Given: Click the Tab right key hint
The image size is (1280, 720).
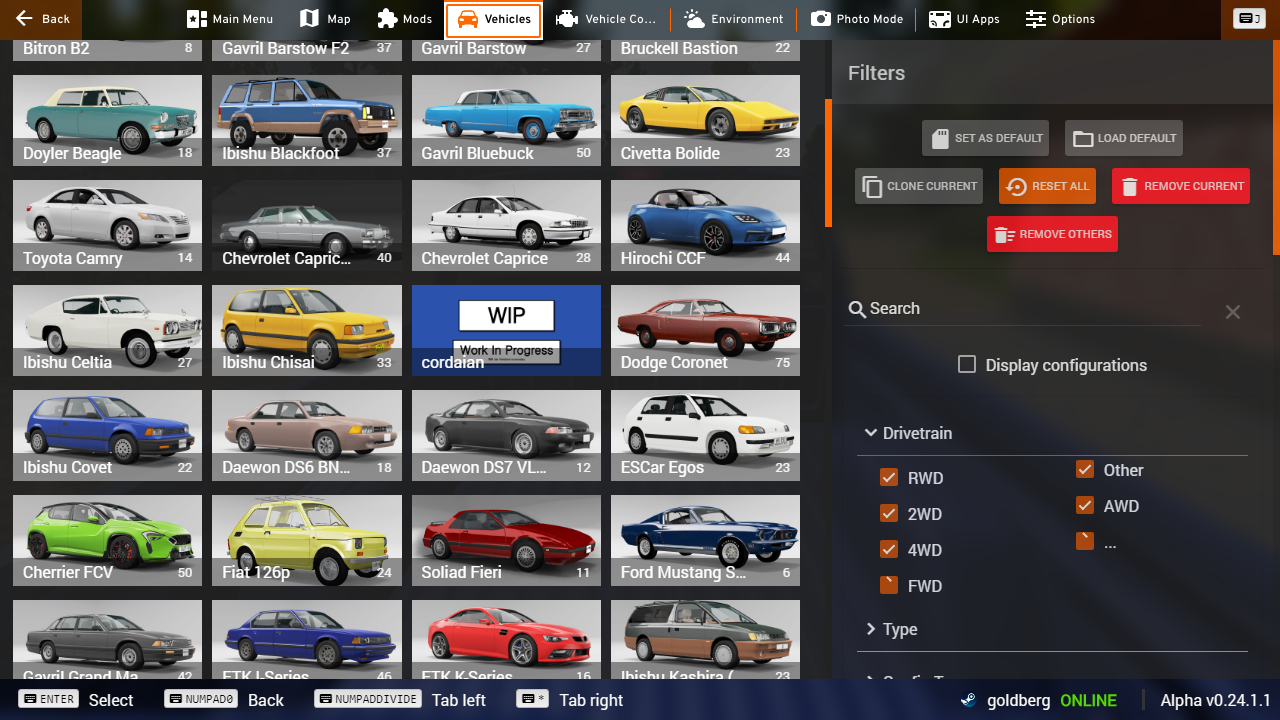Looking at the screenshot, I should 570,700.
